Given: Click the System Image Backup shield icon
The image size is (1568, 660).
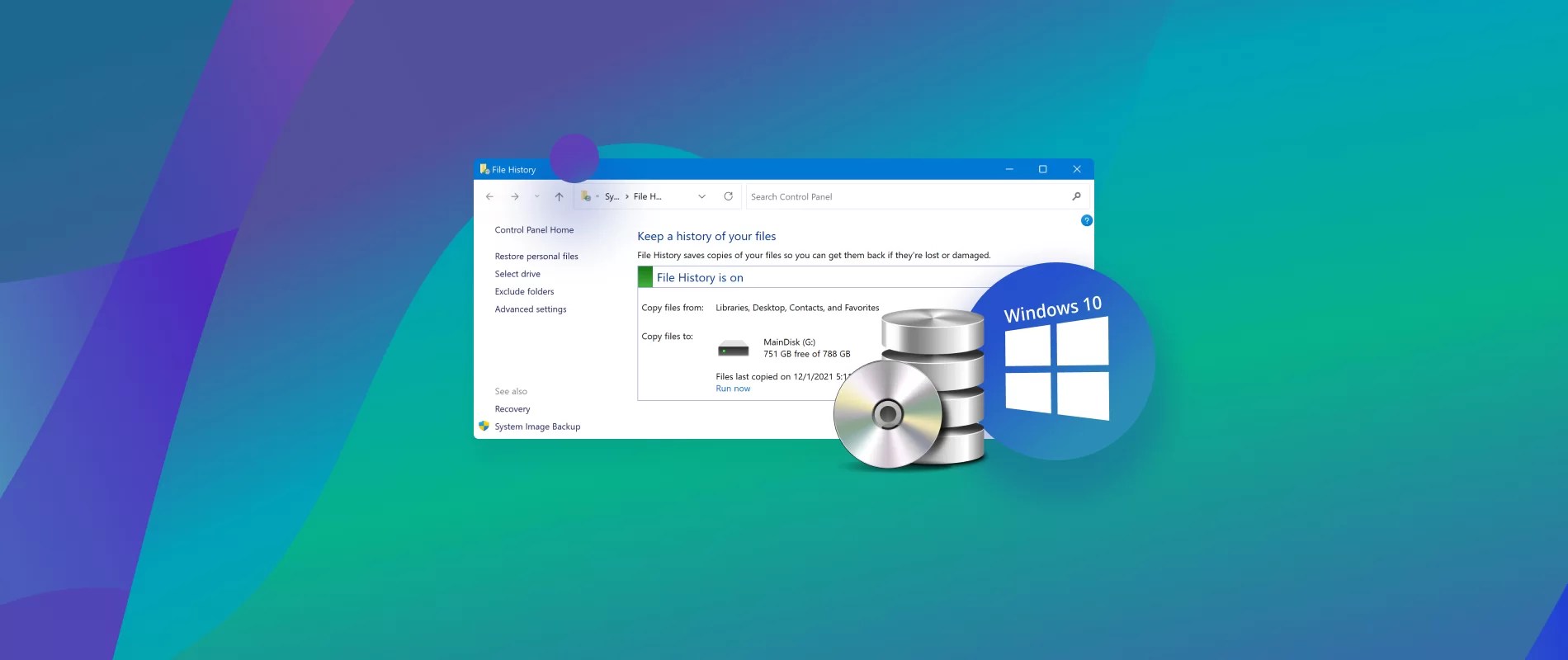Looking at the screenshot, I should pos(484,426).
